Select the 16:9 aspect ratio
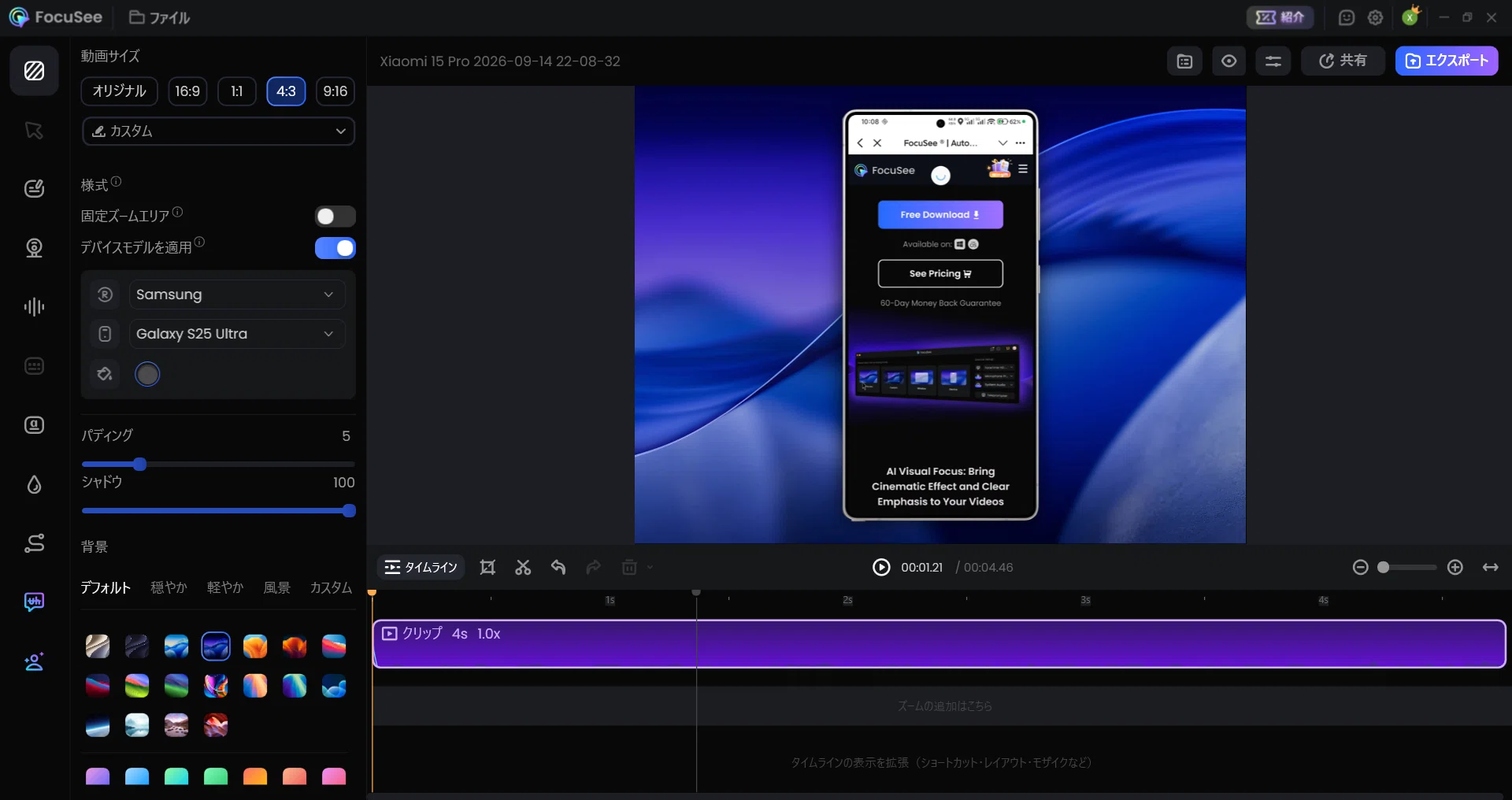This screenshot has height=800, width=1512. click(187, 91)
